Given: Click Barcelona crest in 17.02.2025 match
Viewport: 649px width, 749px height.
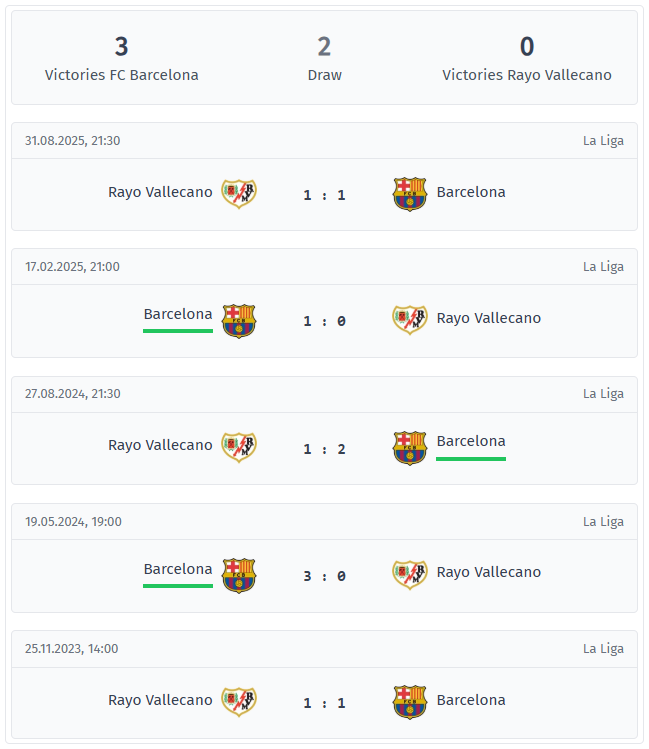Looking at the screenshot, I should [239, 320].
